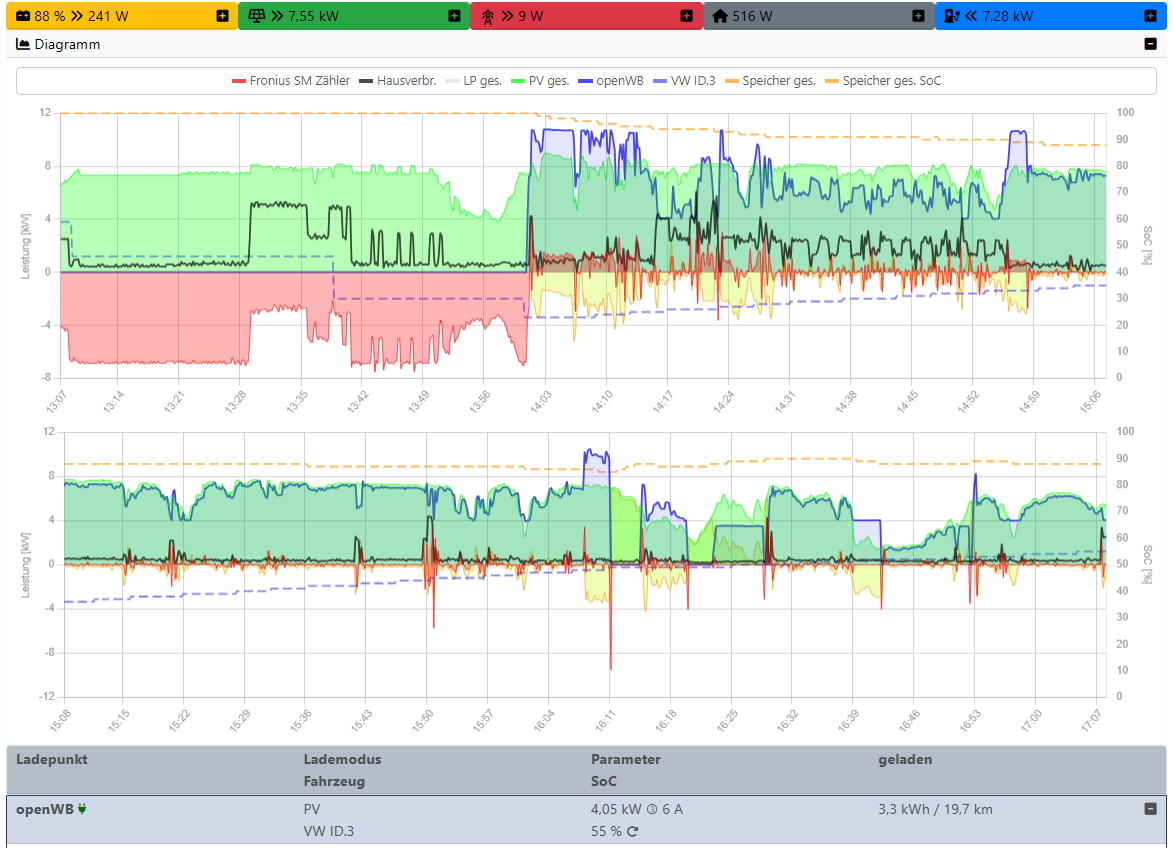Click the grid meter icon on the green tile
Image resolution: width=1173 pixels, height=848 pixels.
point(256,15)
